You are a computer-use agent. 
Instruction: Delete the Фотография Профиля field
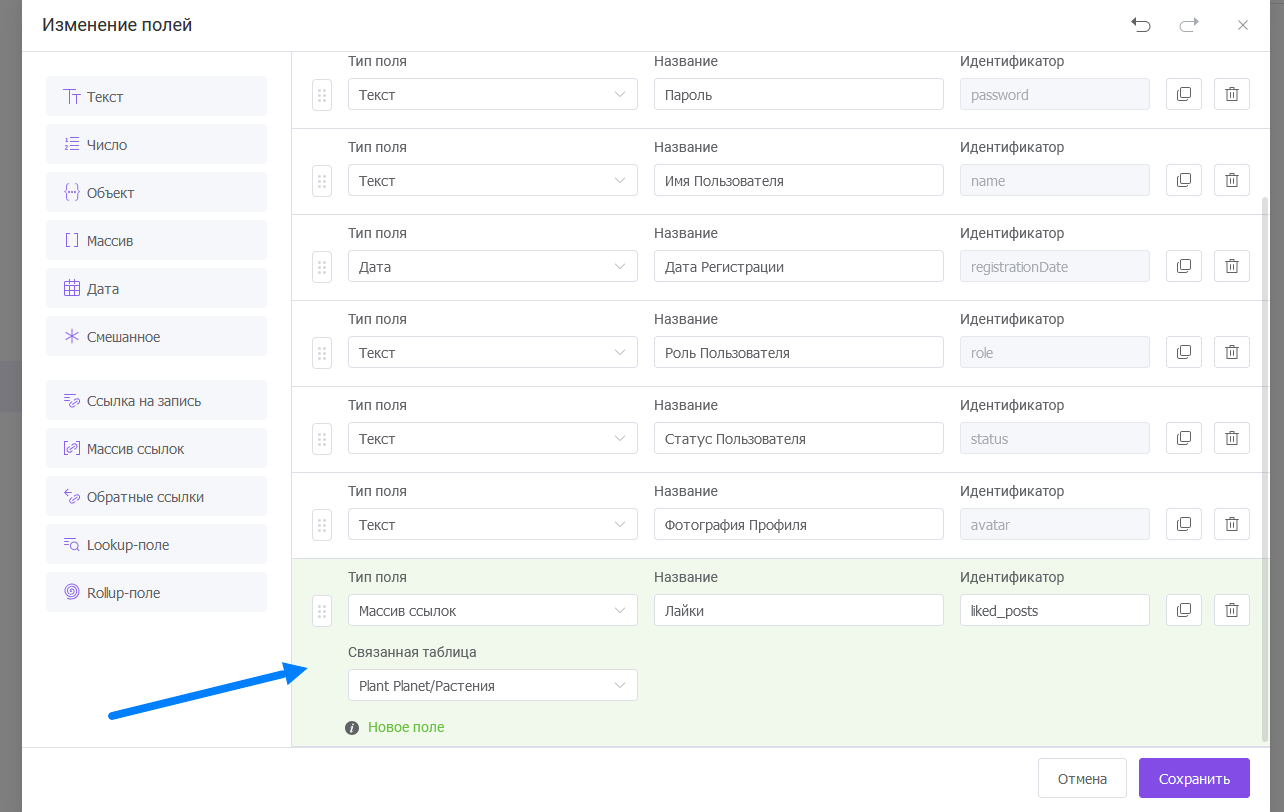tap(1232, 524)
